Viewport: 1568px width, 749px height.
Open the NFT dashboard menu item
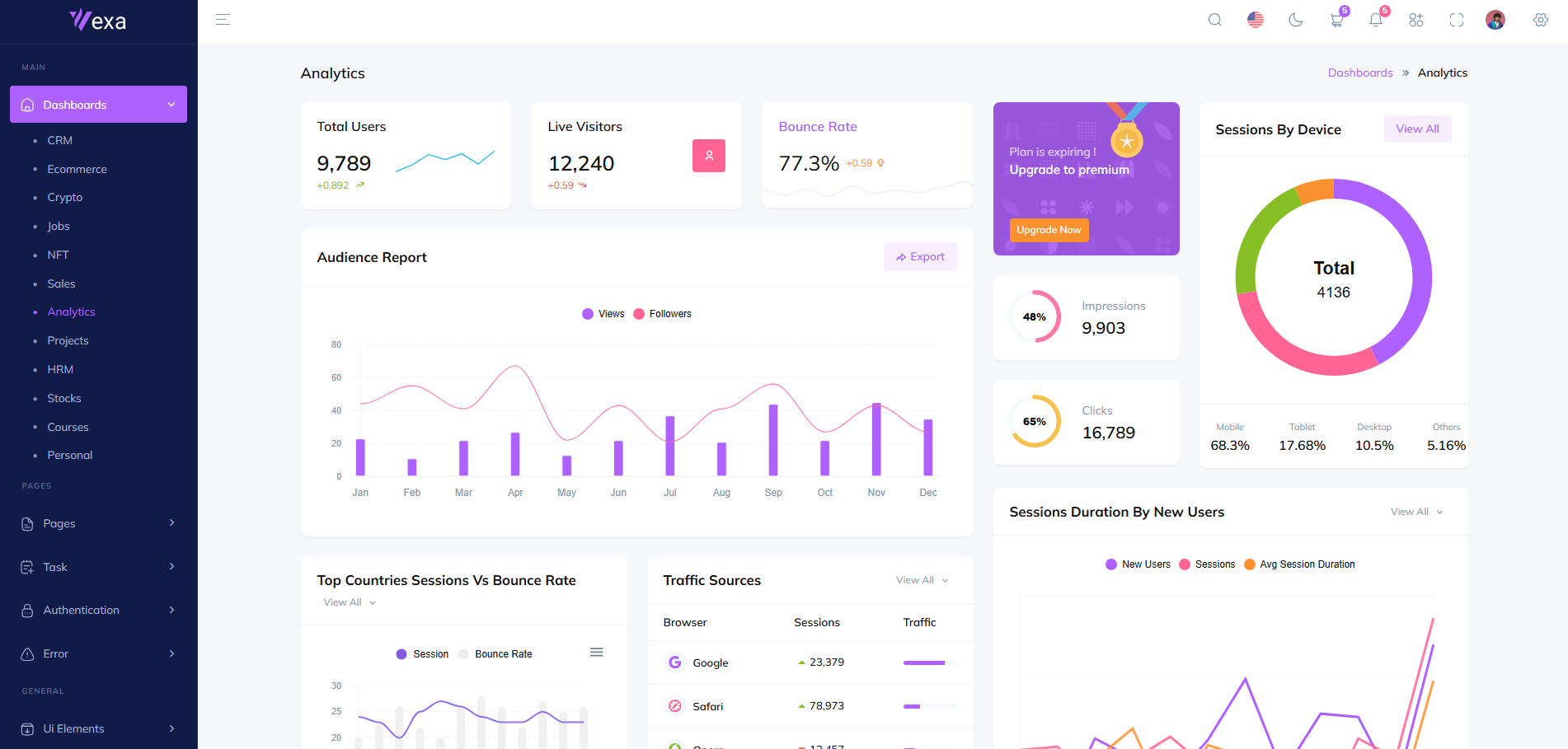click(x=58, y=255)
